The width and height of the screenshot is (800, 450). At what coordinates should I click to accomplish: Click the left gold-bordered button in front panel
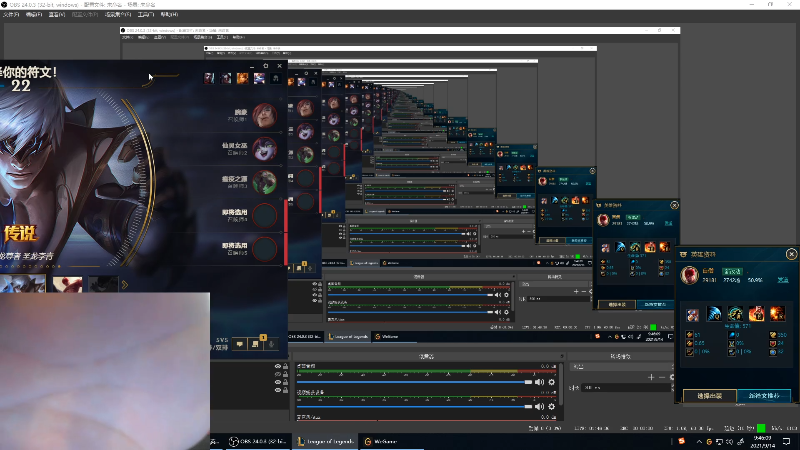(x=709, y=396)
